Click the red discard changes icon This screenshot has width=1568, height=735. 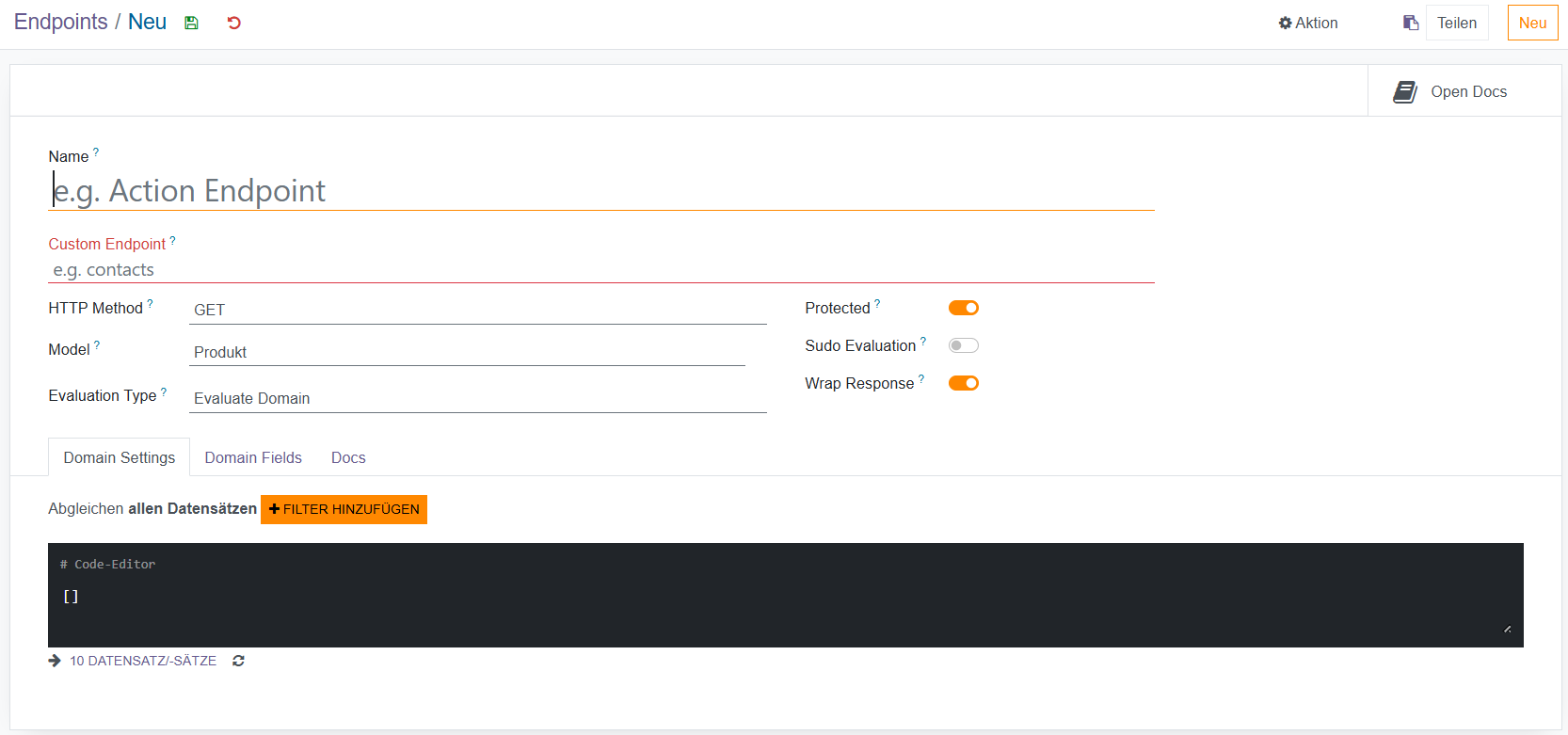coord(234,23)
